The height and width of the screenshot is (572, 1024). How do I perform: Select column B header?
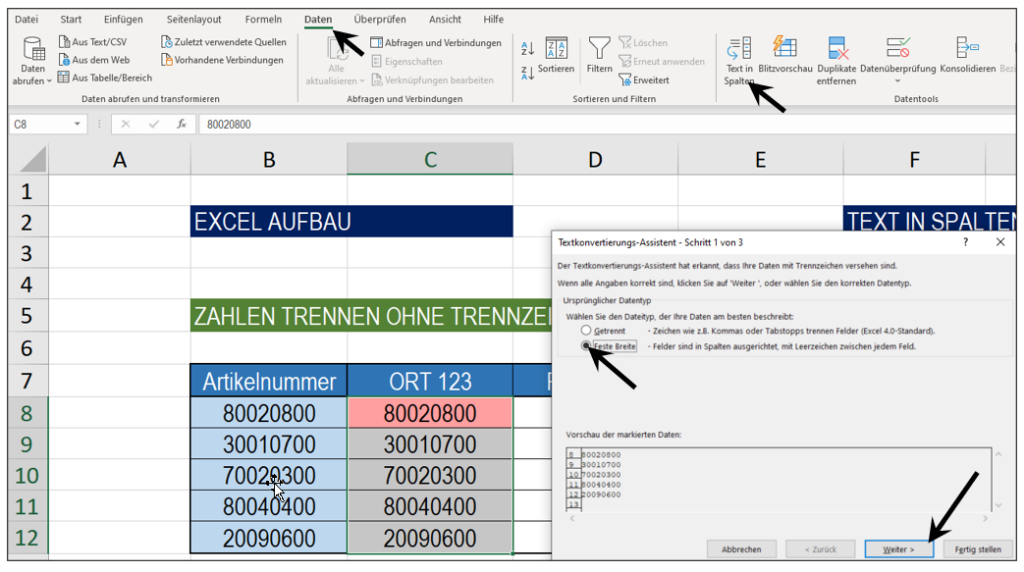click(268, 159)
